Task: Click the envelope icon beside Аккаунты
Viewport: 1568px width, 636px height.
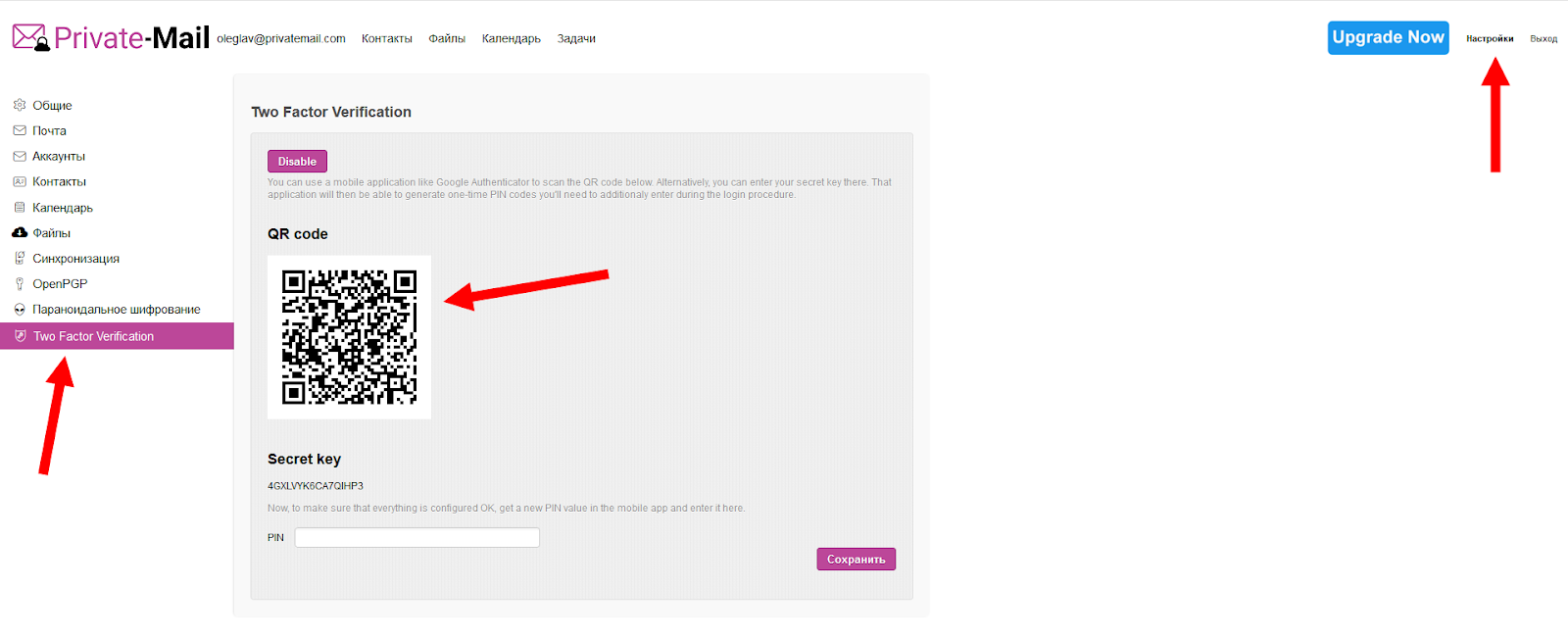Action: [x=20, y=156]
